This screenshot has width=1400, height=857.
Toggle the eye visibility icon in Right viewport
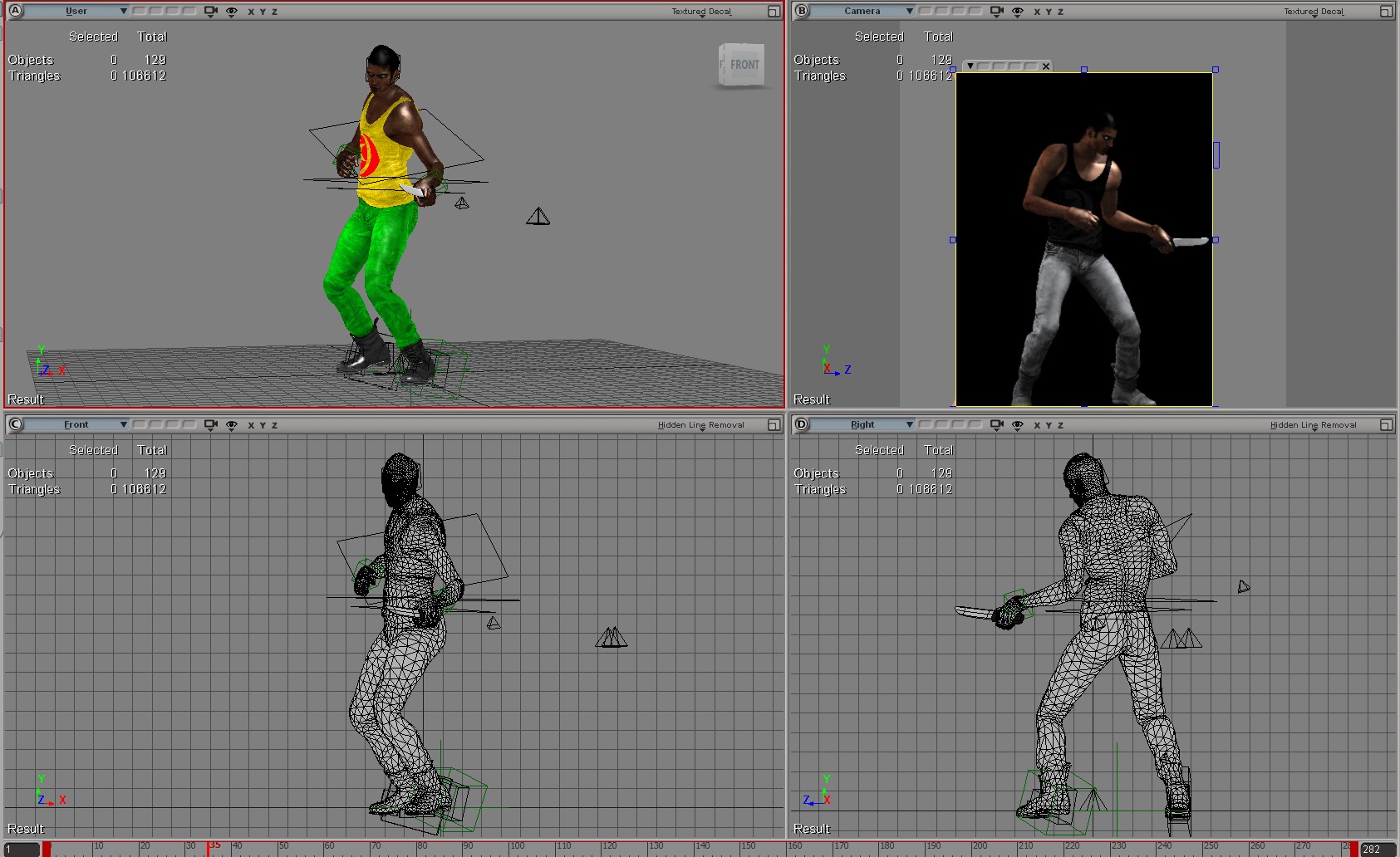tap(1018, 425)
